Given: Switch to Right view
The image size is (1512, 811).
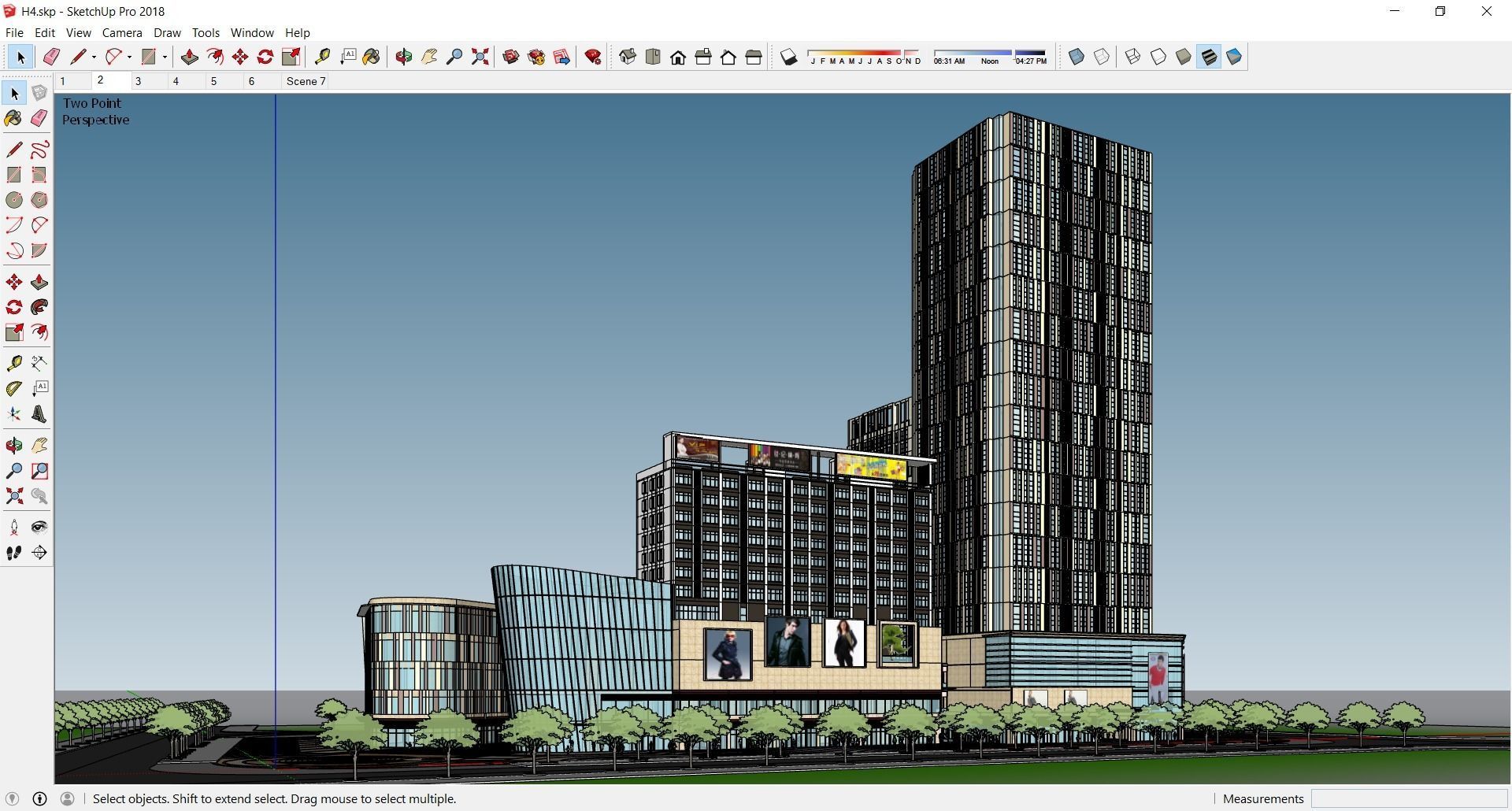Looking at the screenshot, I should pyautogui.click(x=703, y=57).
